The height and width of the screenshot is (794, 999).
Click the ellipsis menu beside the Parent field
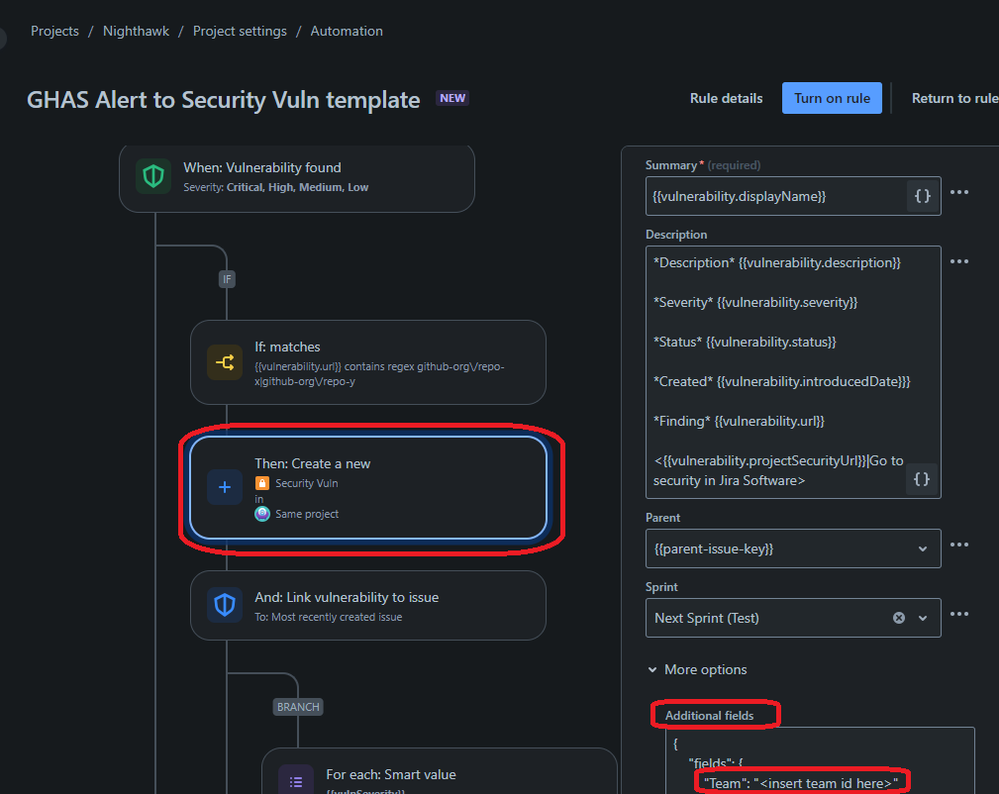click(x=959, y=544)
